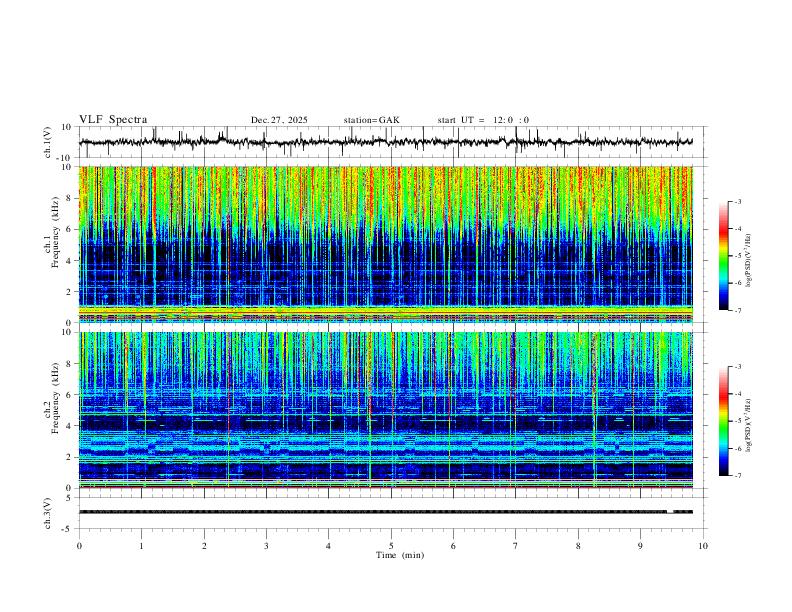
Task: Click time axis tick label "9"
Action: (x=640, y=546)
